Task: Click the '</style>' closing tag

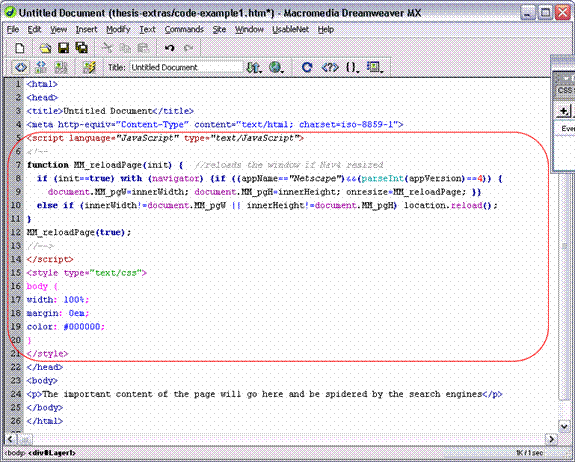Action: [47, 353]
